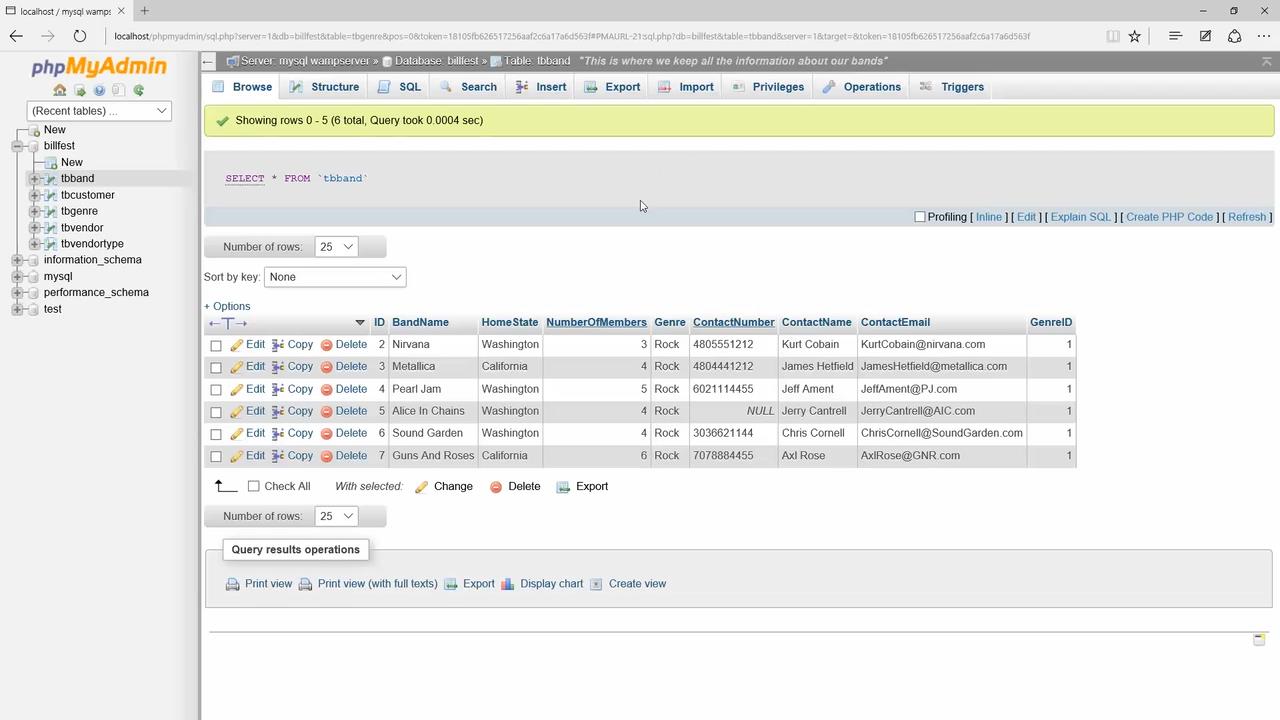Open Print view under Query results operations
1280x720 pixels.
259,584
